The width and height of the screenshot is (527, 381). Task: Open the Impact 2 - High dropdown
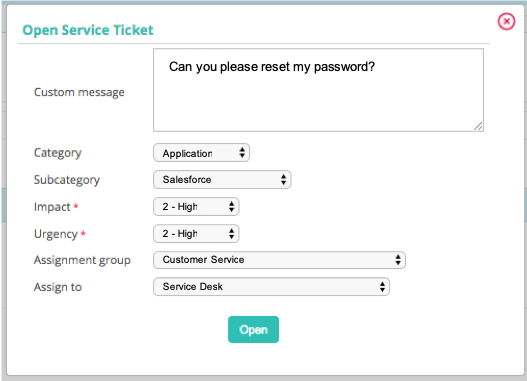(x=196, y=207)
